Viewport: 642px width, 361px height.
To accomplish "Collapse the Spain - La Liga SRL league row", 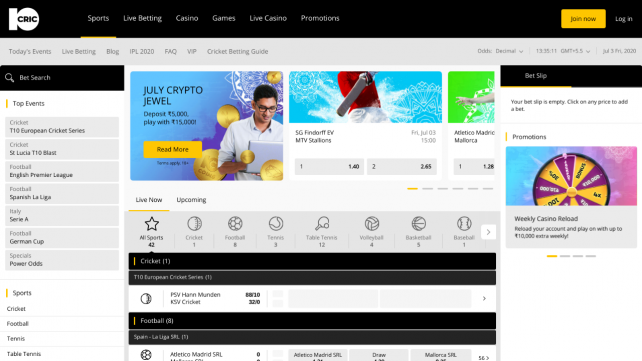I will (312, 337).
